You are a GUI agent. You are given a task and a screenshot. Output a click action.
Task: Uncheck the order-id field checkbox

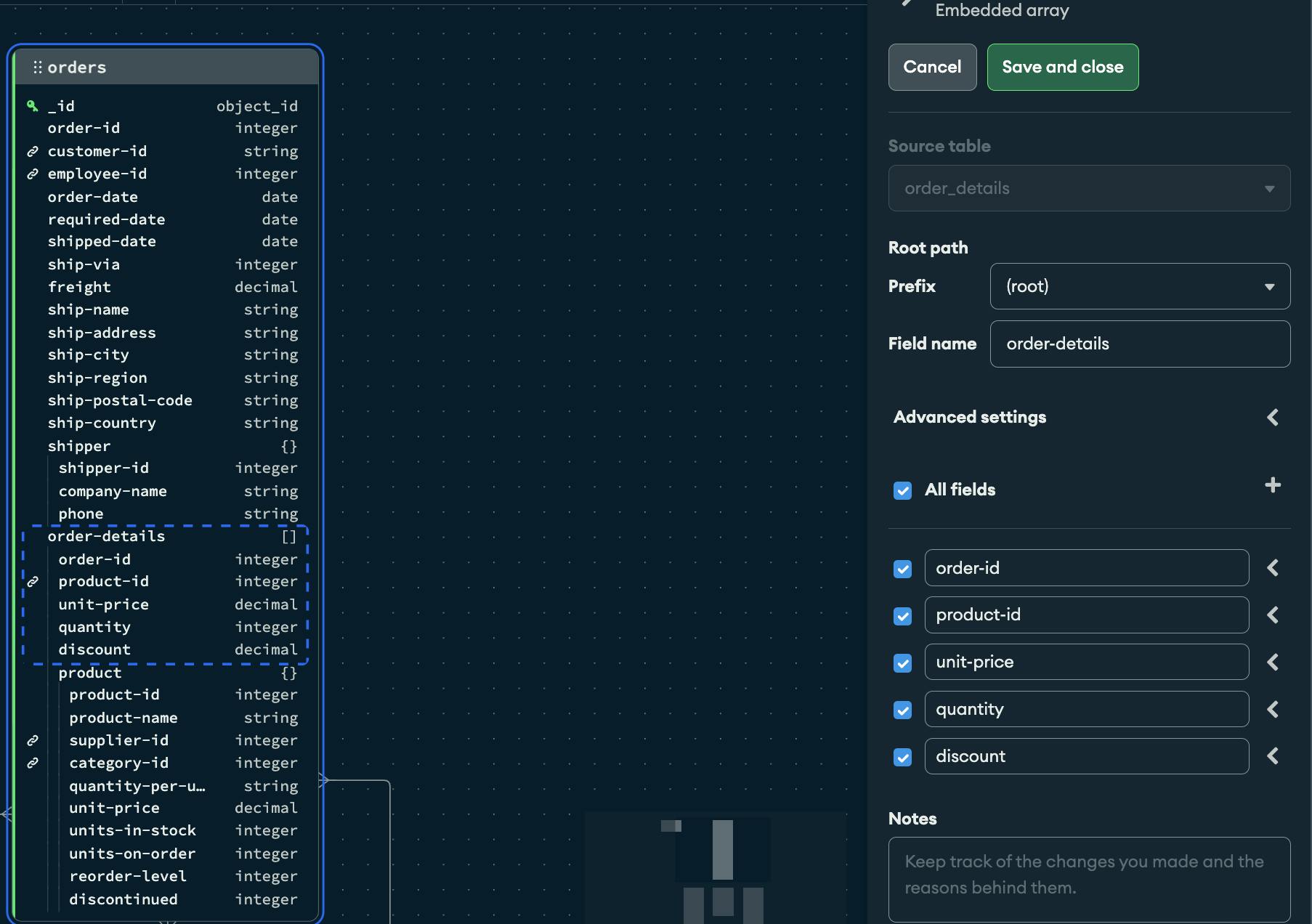tap(902, 569)
